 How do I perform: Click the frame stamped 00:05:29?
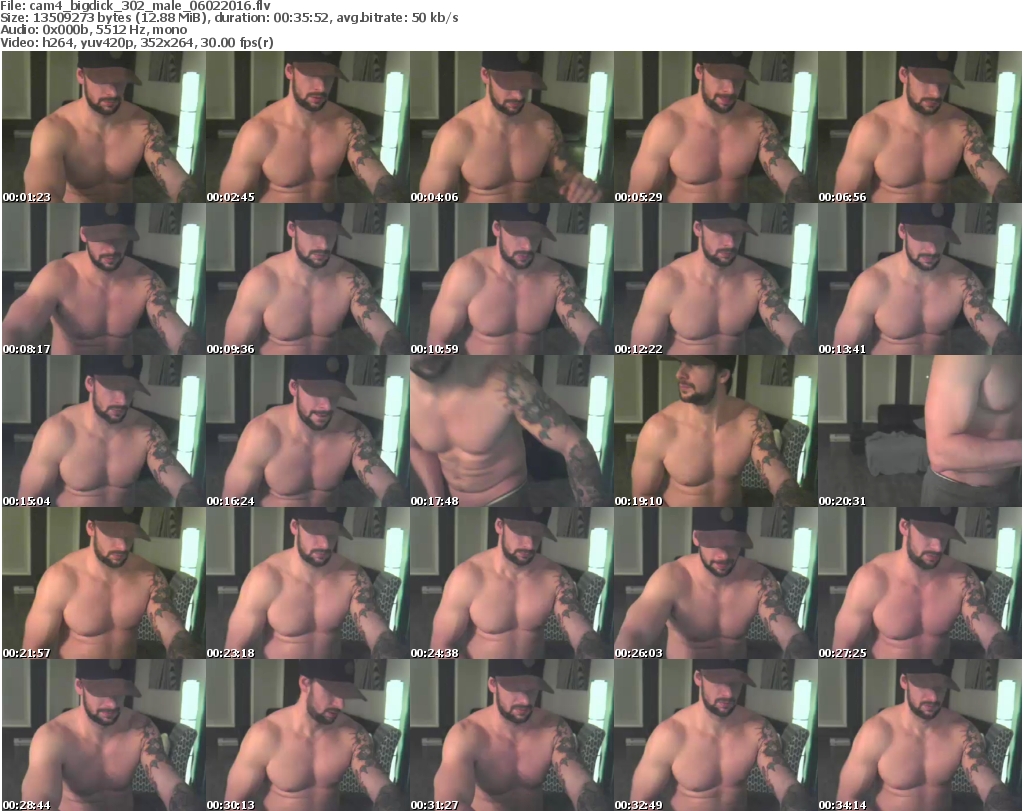(x=716, y=127)
